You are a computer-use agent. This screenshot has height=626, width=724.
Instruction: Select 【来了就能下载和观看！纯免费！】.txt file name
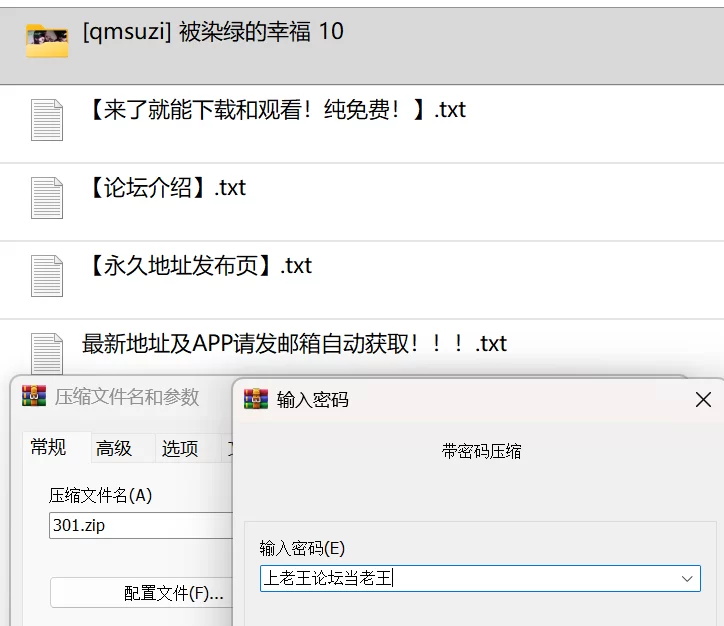coord(277,110)
